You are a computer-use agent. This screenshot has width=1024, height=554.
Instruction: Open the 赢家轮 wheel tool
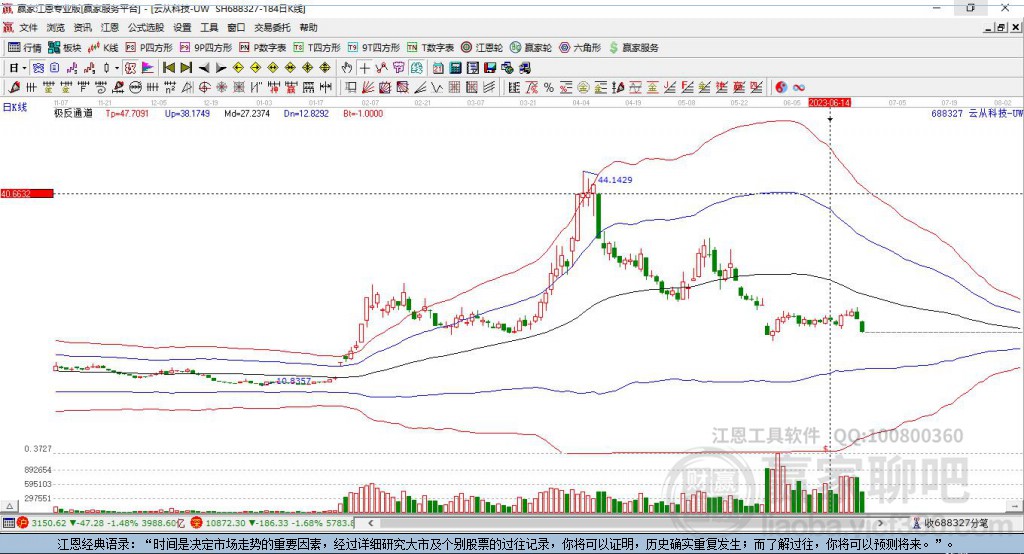point(531,48)
